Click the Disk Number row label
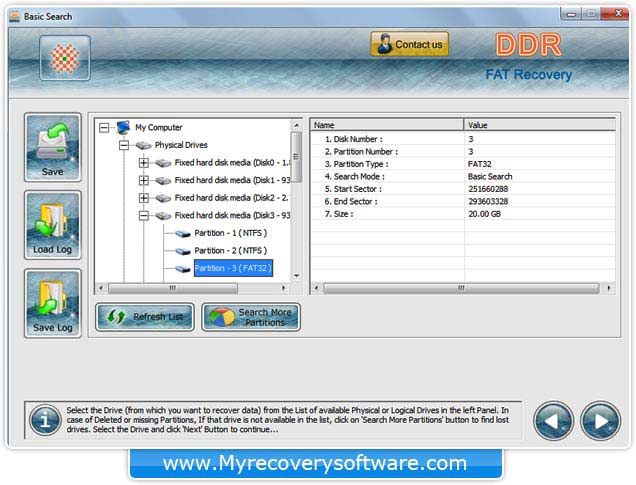 354,139
